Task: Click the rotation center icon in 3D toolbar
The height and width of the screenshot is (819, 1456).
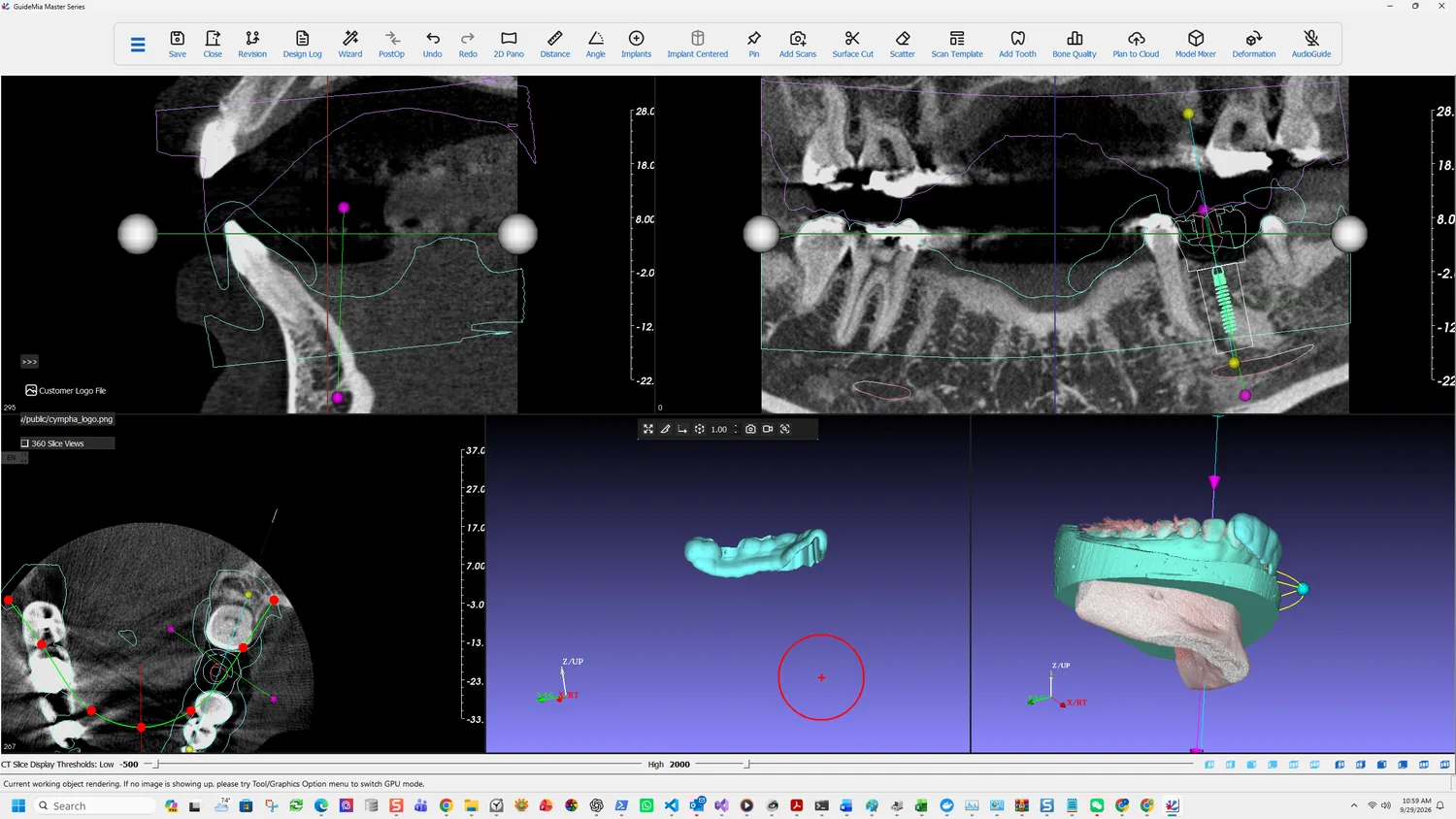Action: coord(699,429)
